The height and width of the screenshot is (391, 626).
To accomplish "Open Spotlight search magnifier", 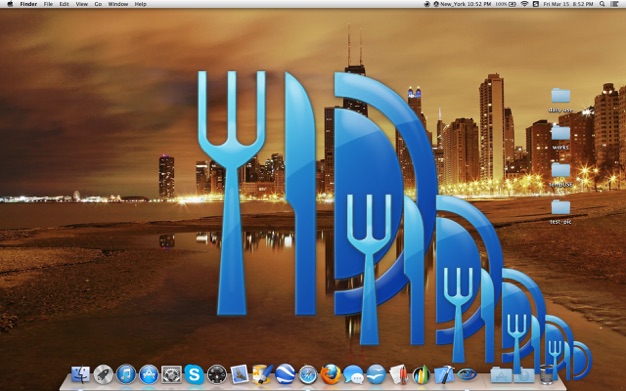I will [x=602, y=4].
